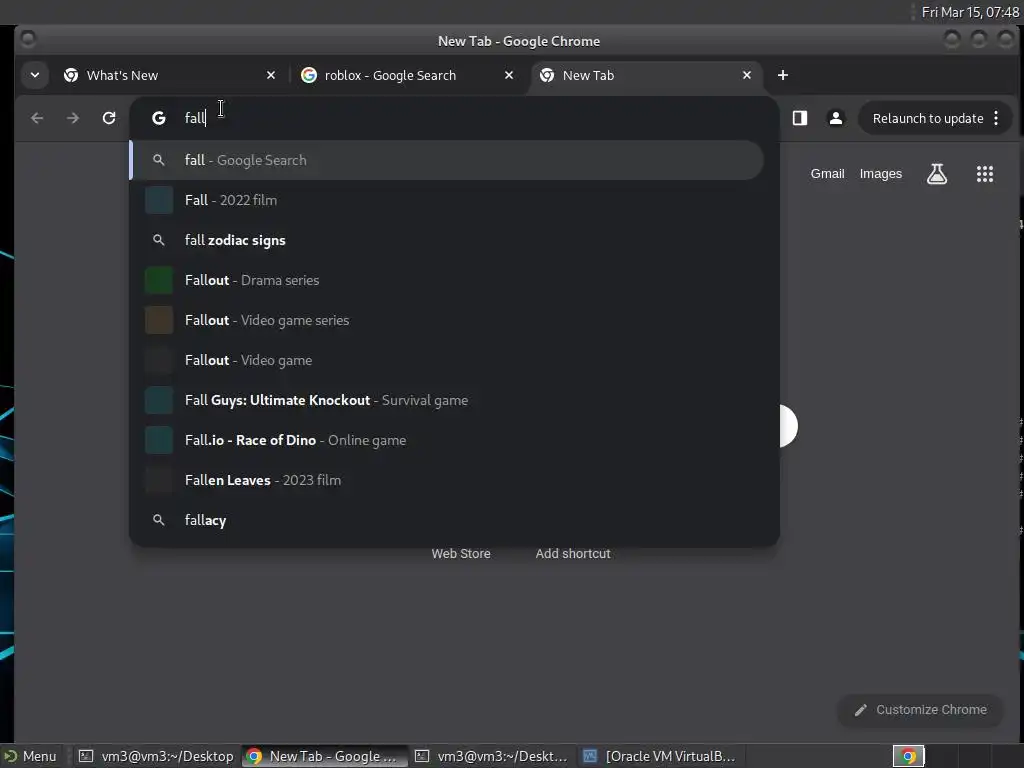Reload the page
1024x768 pixels.
click(109, 118)
